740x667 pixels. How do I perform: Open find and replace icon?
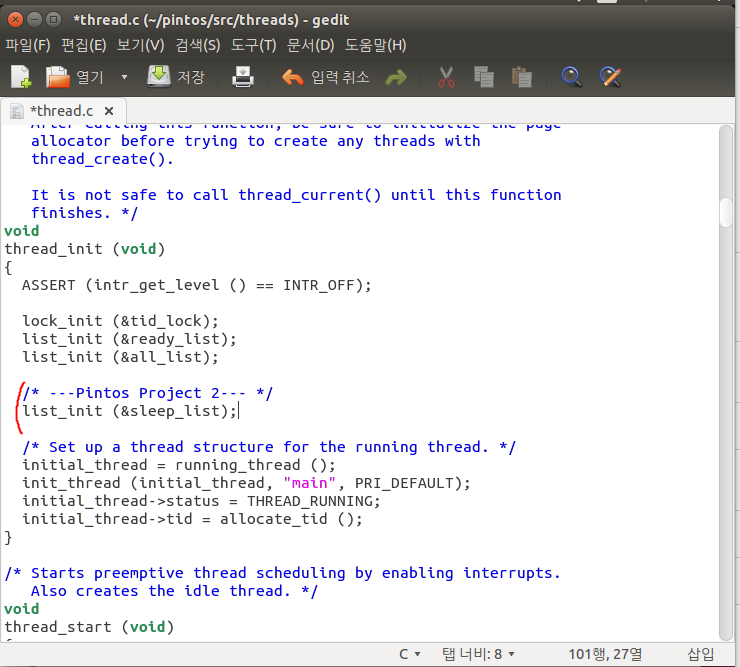click(x=610, y=77)
